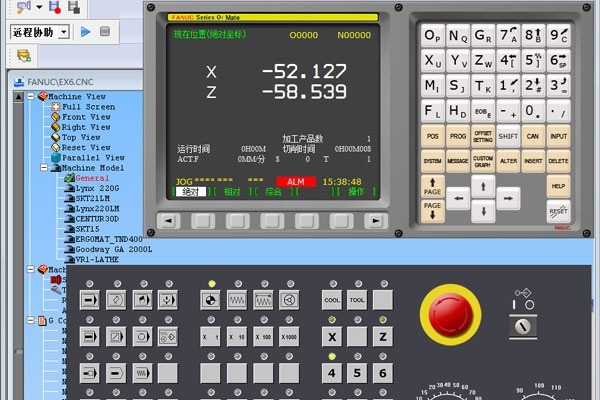
Task: Toggle the TOOL button on panel
Action: (x=357, y=300)
